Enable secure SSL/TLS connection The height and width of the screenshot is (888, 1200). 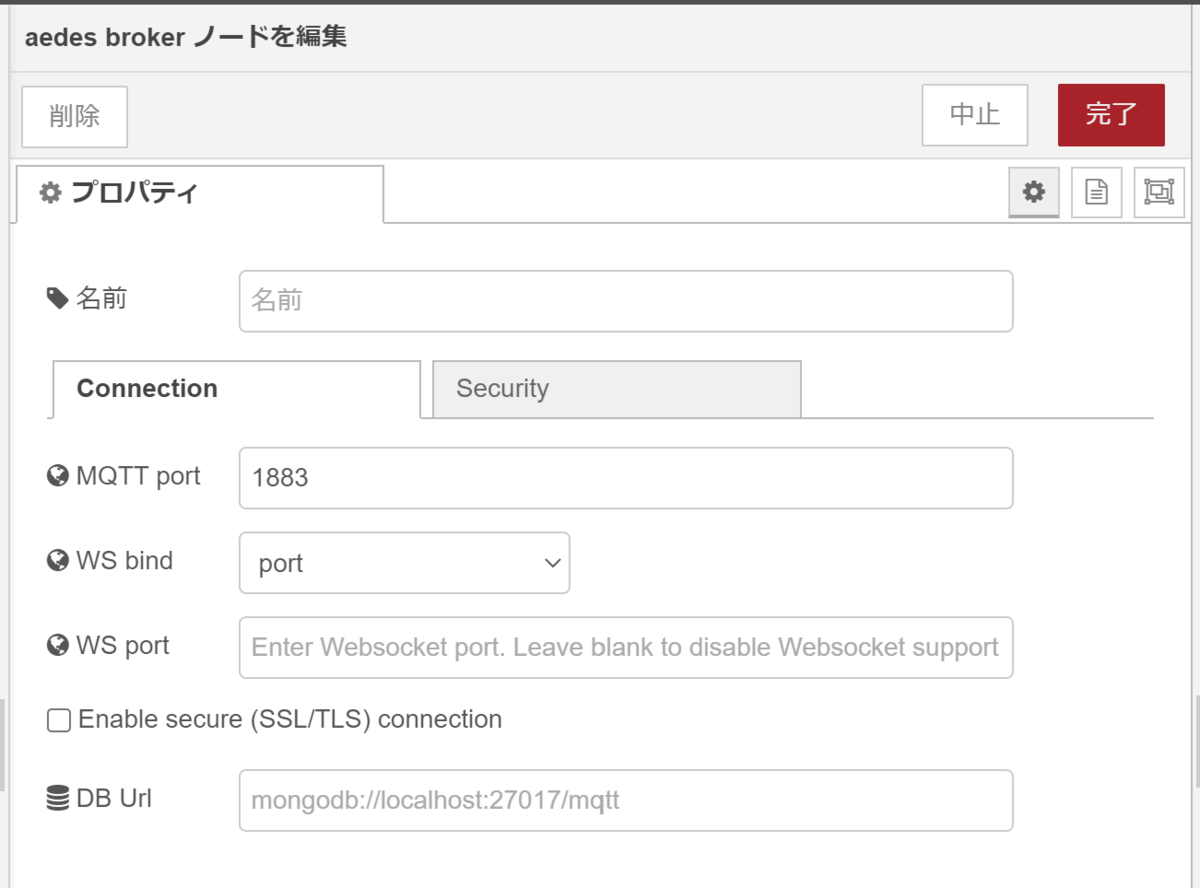tap(58, 719)
